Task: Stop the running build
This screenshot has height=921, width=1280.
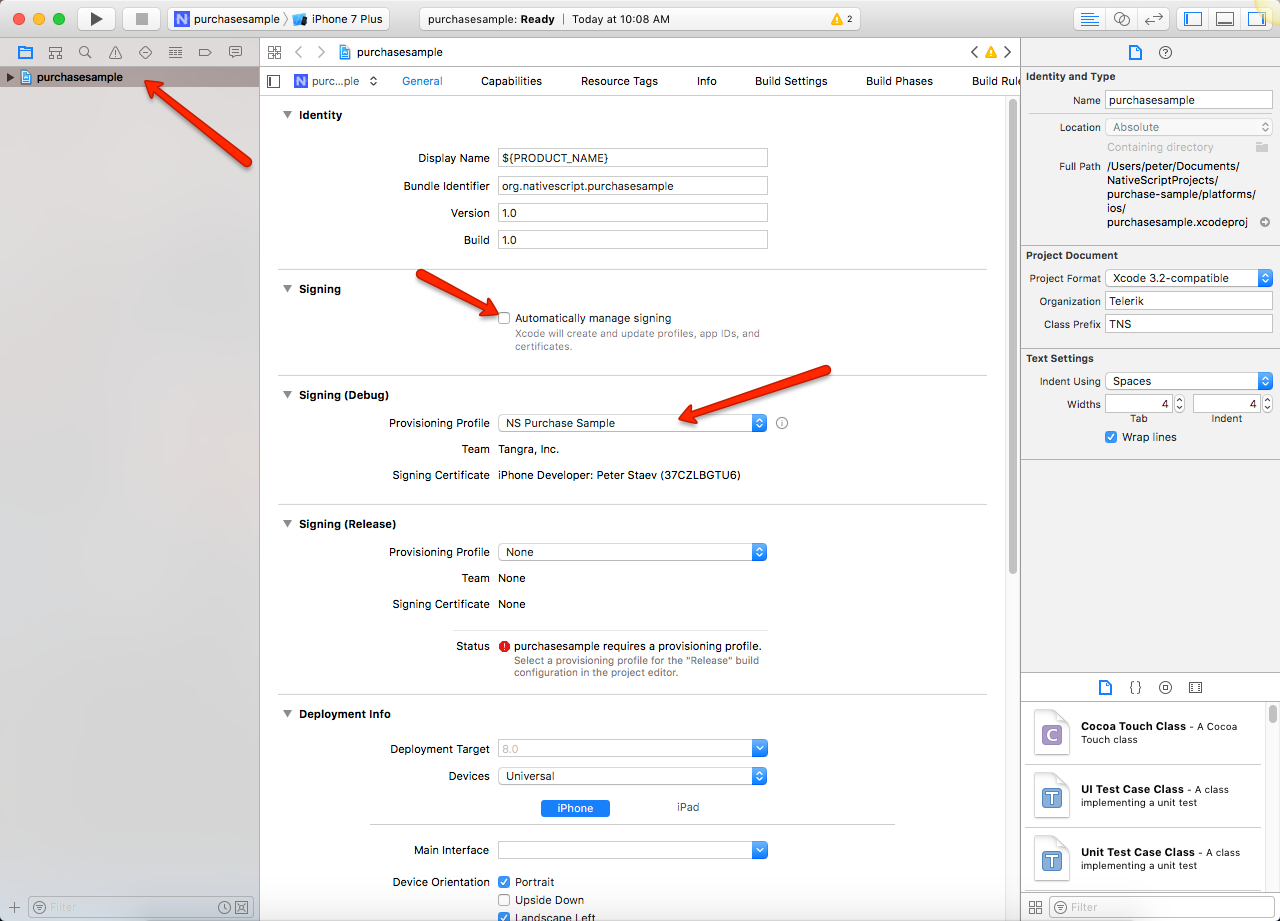Action: (141, 19)
